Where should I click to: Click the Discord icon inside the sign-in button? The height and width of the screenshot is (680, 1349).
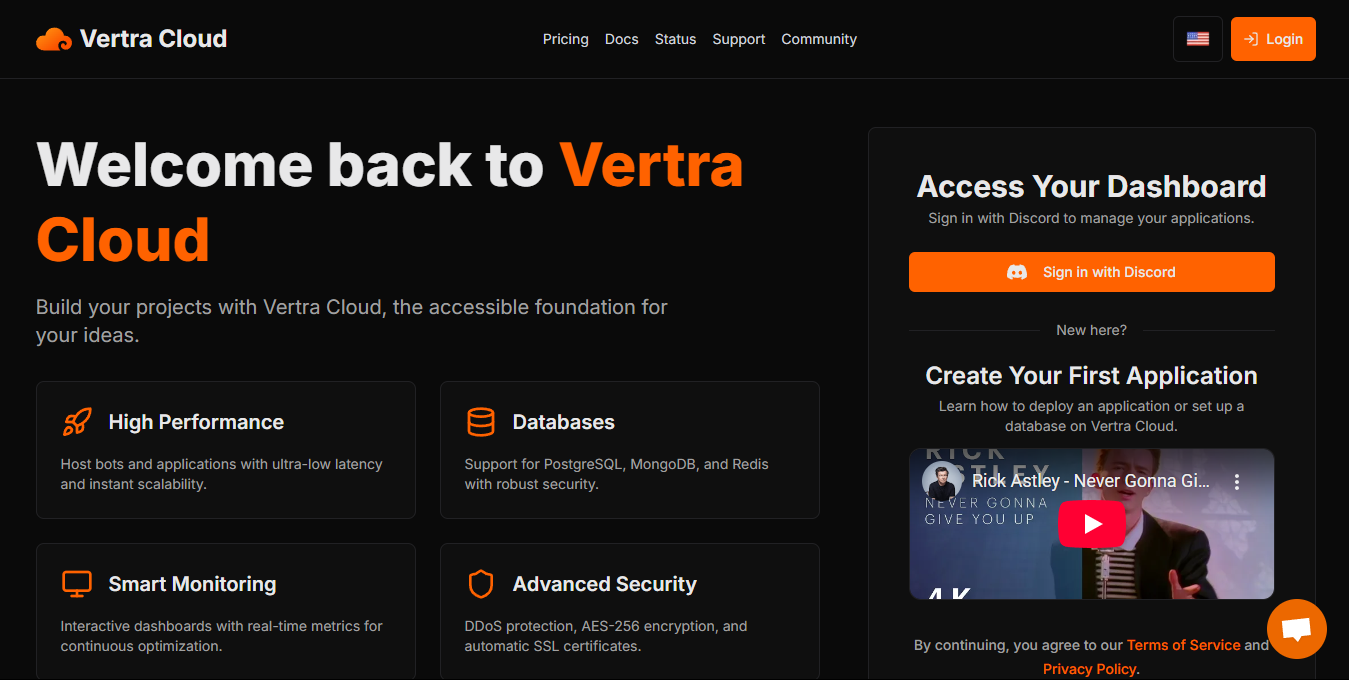tap(1017, 271)
